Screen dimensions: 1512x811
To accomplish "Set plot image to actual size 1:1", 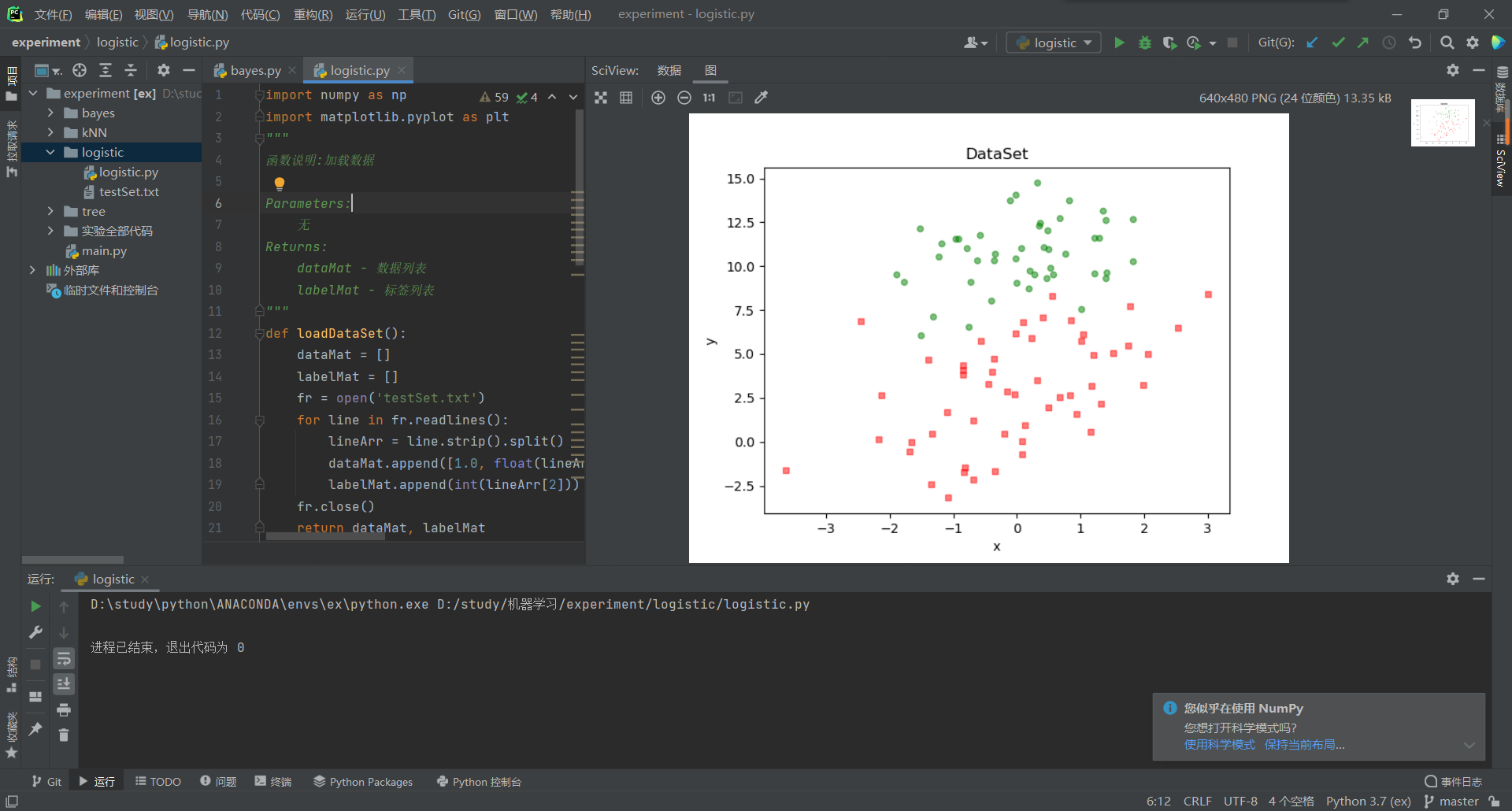I will (x=710, y=98).
